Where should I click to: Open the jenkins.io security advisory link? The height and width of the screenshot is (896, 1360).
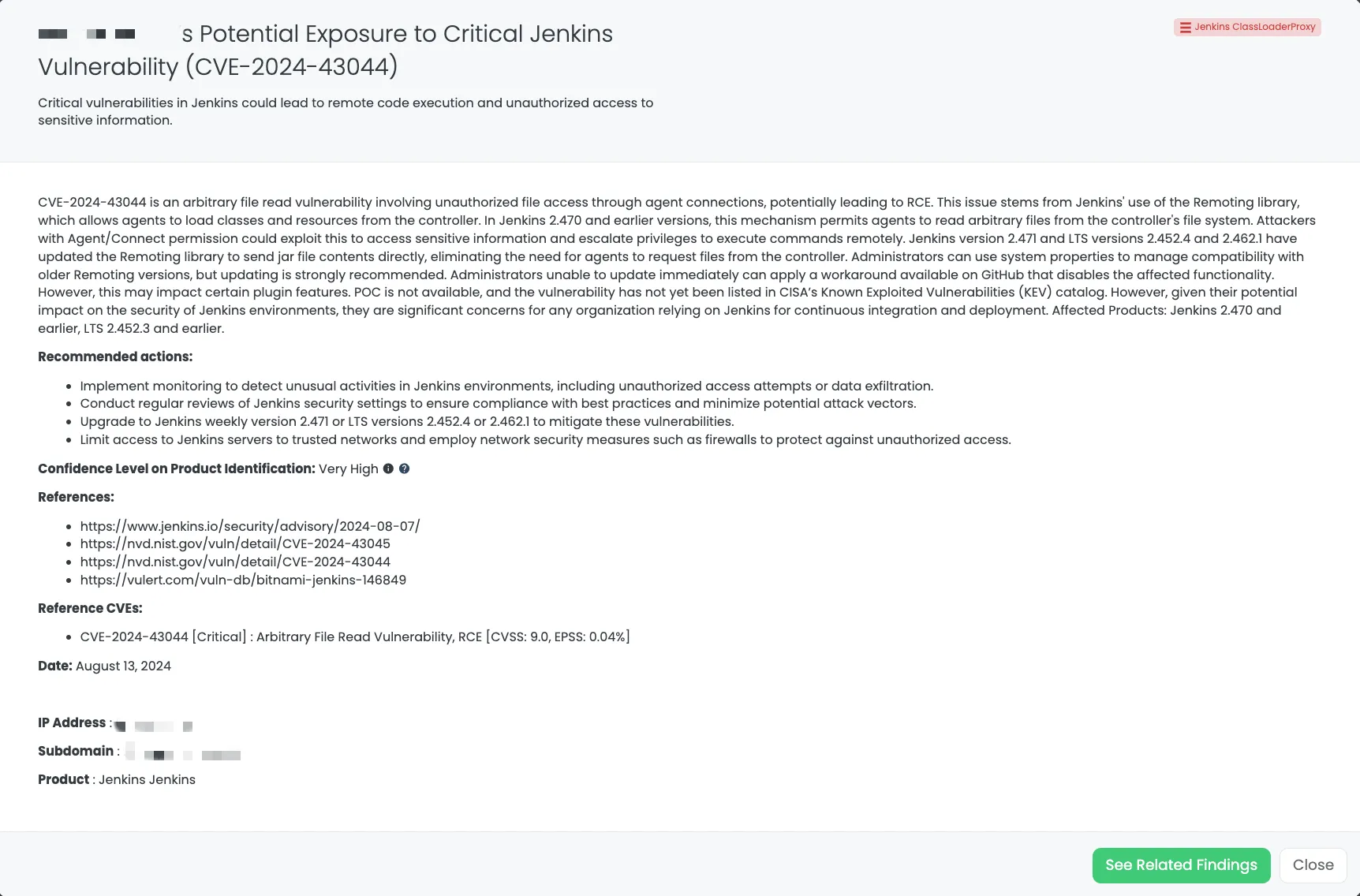pyautogui.click(x=250, y=526)
